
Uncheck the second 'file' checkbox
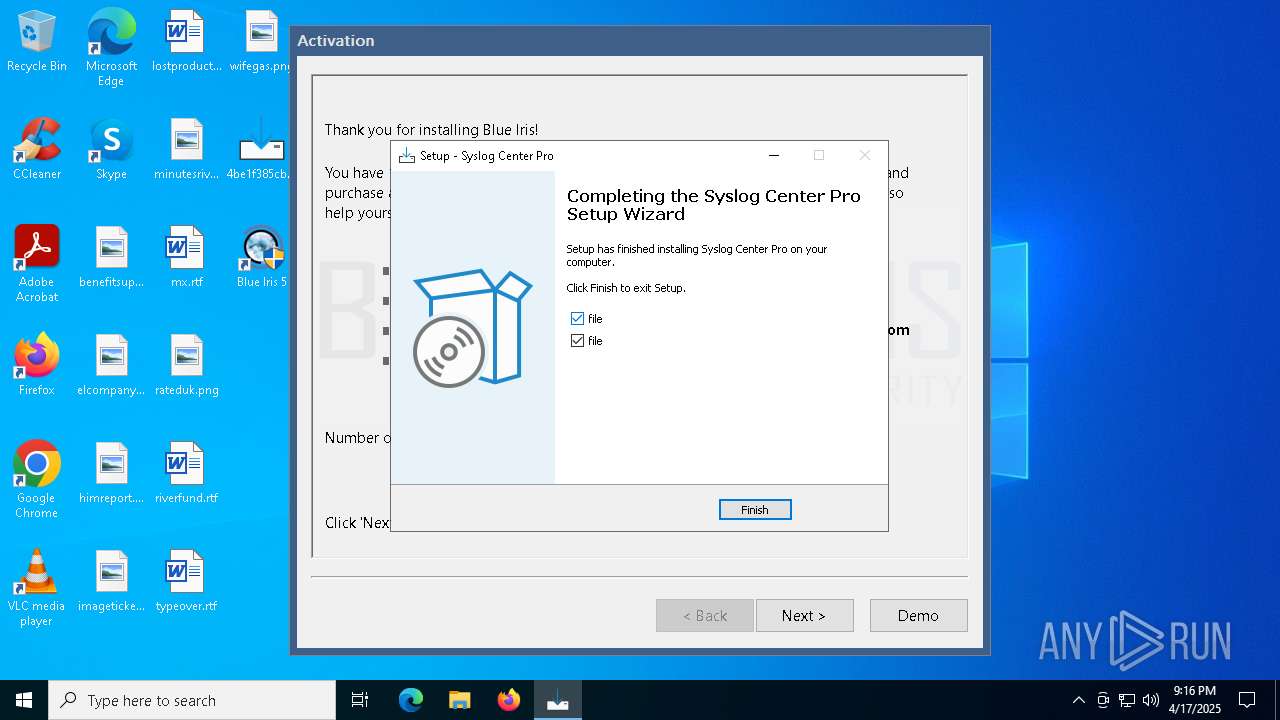(577, 341)
